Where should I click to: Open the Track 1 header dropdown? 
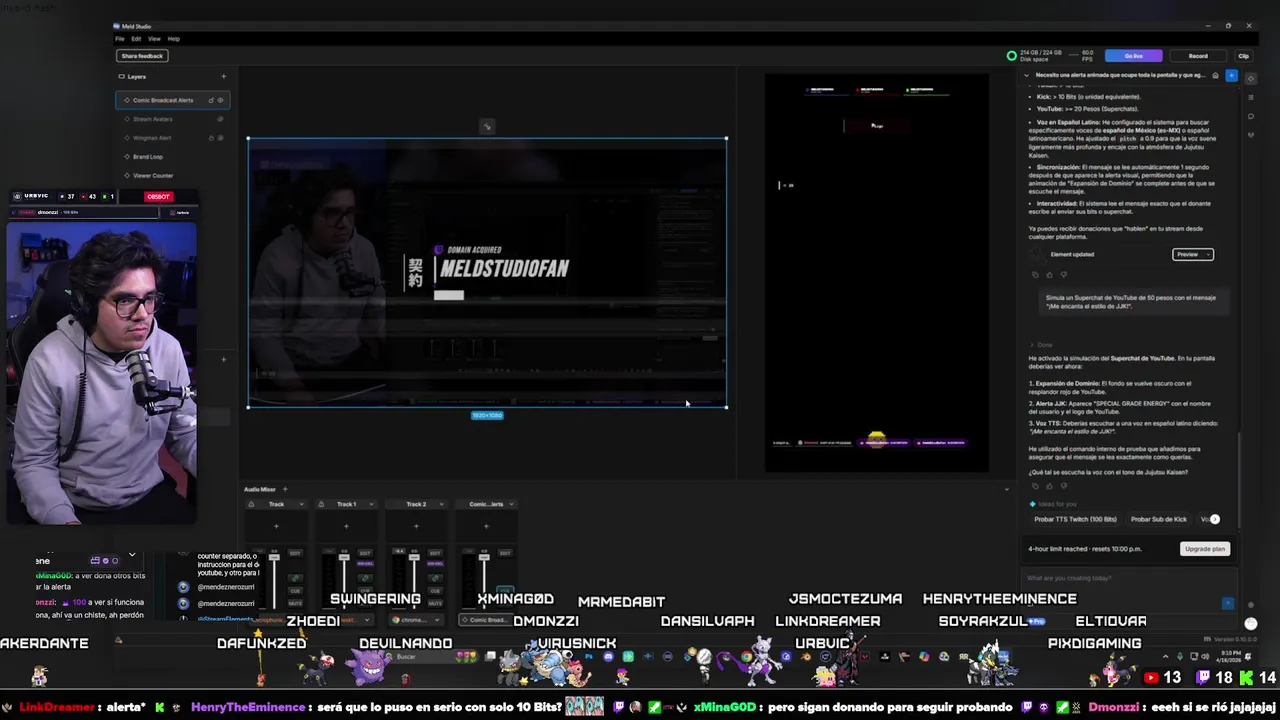click(372, 504)
